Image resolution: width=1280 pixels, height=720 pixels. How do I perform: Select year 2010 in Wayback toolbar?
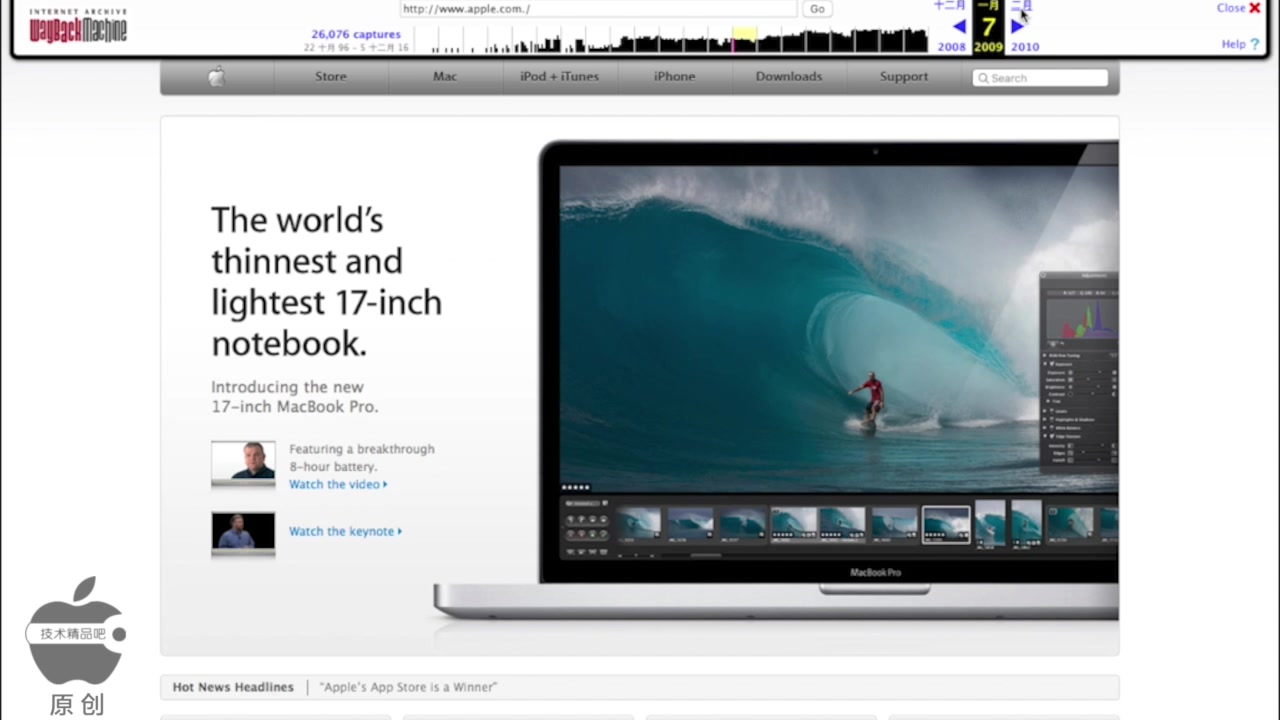(1025, 47)
